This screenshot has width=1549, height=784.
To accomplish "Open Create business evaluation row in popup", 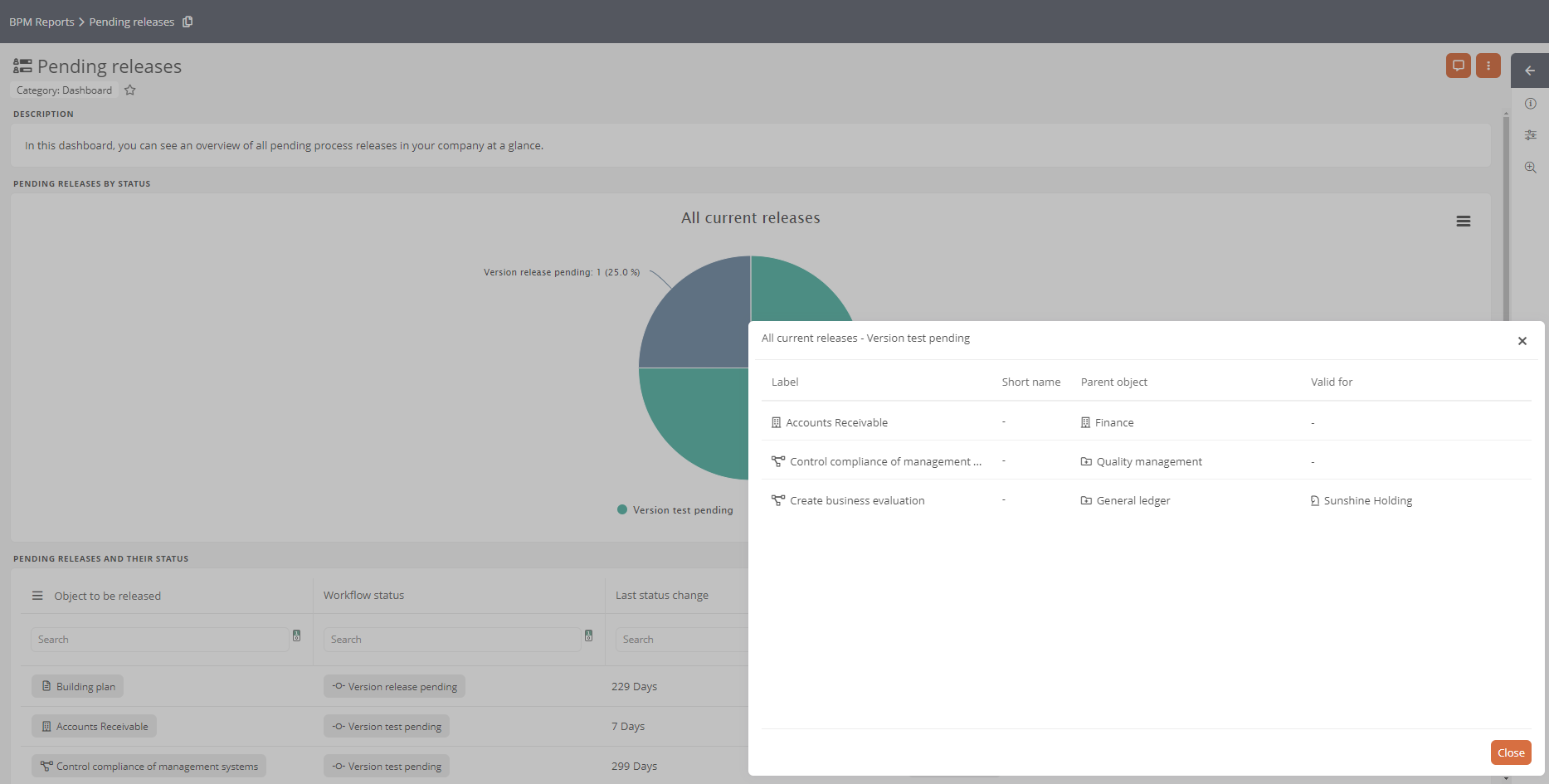I will tap(856, 501).
